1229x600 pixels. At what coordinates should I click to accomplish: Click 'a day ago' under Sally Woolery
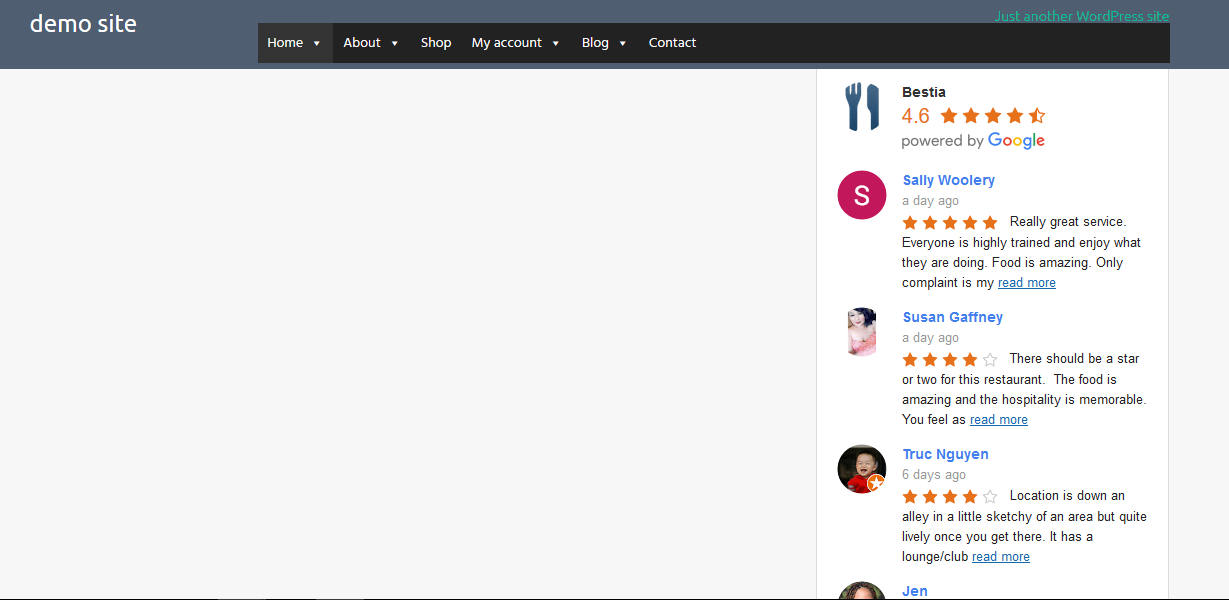pos(930,201)
